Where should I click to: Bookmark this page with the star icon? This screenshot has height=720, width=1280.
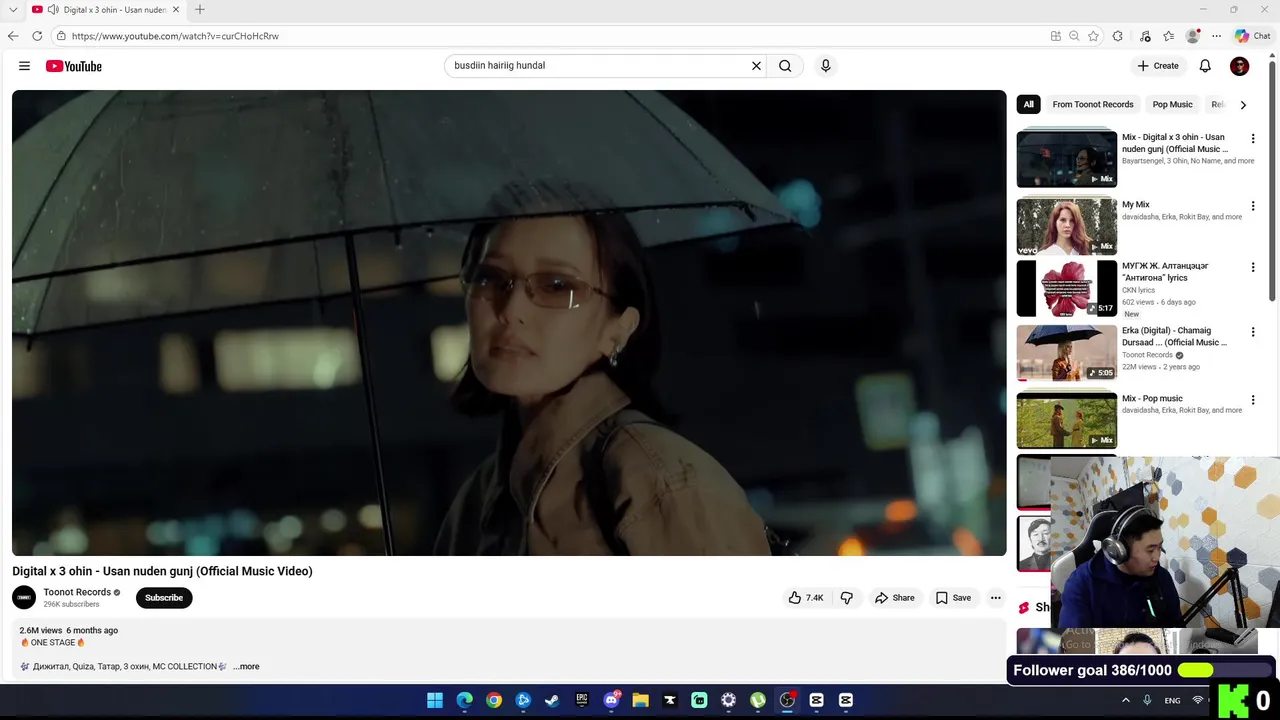pos(1093,36)
